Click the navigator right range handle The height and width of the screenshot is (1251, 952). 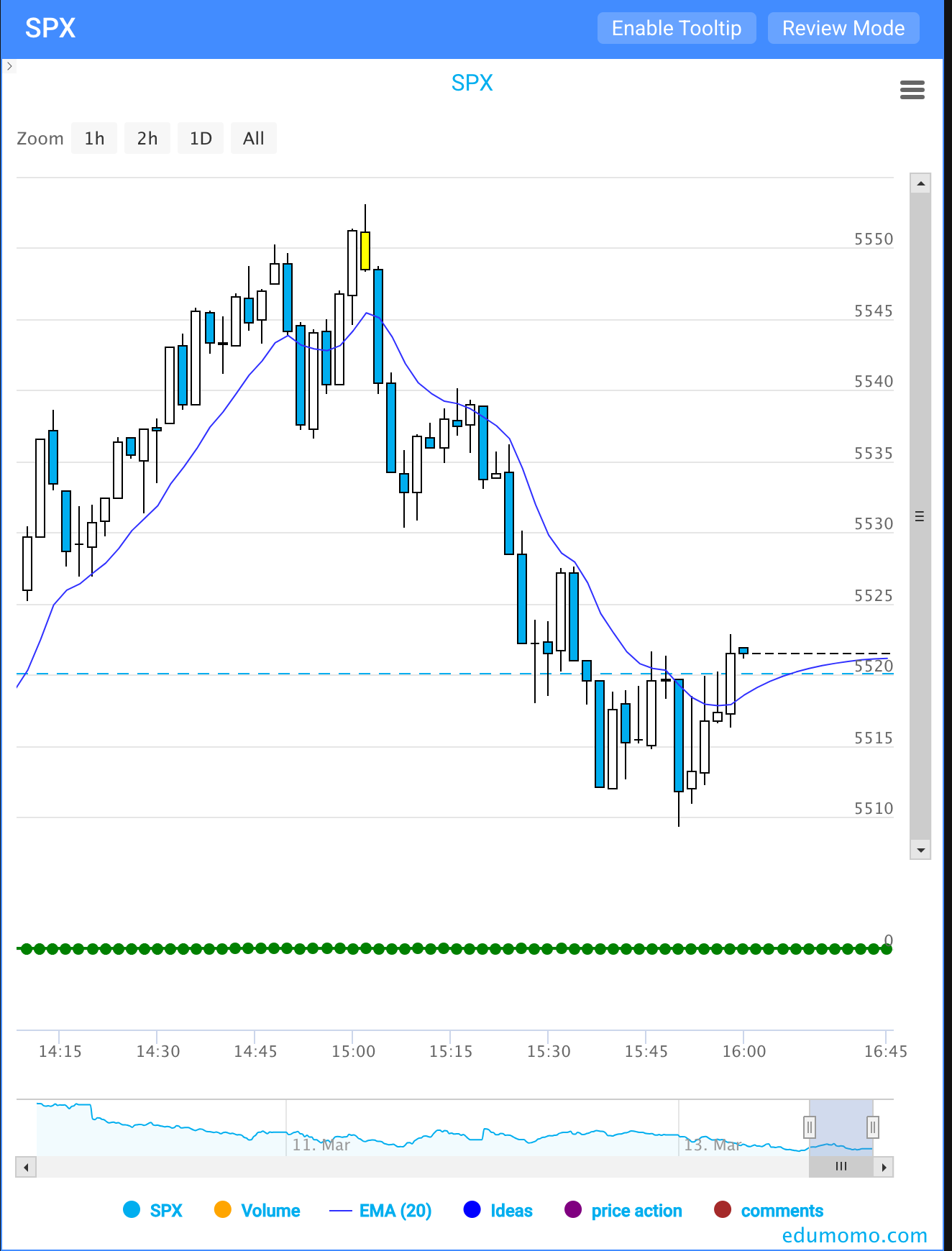(x=873, y=1127)
